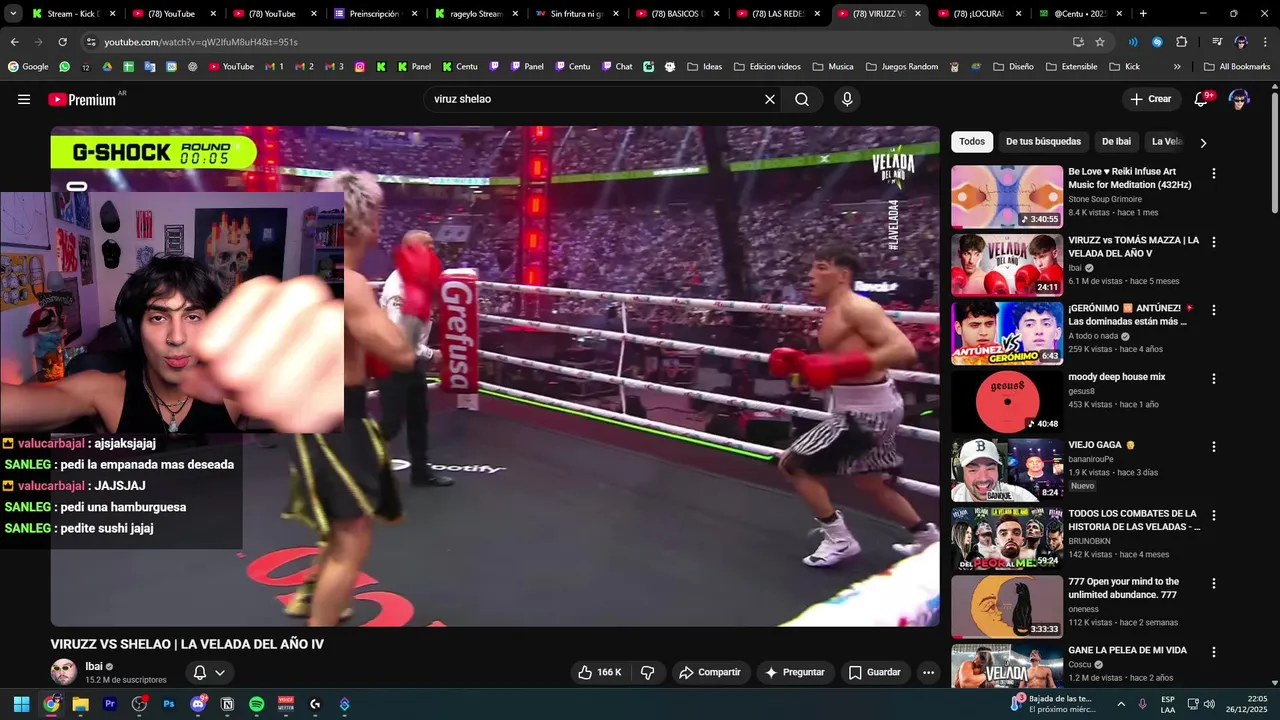Switch to 'Stream - Kick' browser tab
The image size is (1280, 720).
click(x=75, y=14)
